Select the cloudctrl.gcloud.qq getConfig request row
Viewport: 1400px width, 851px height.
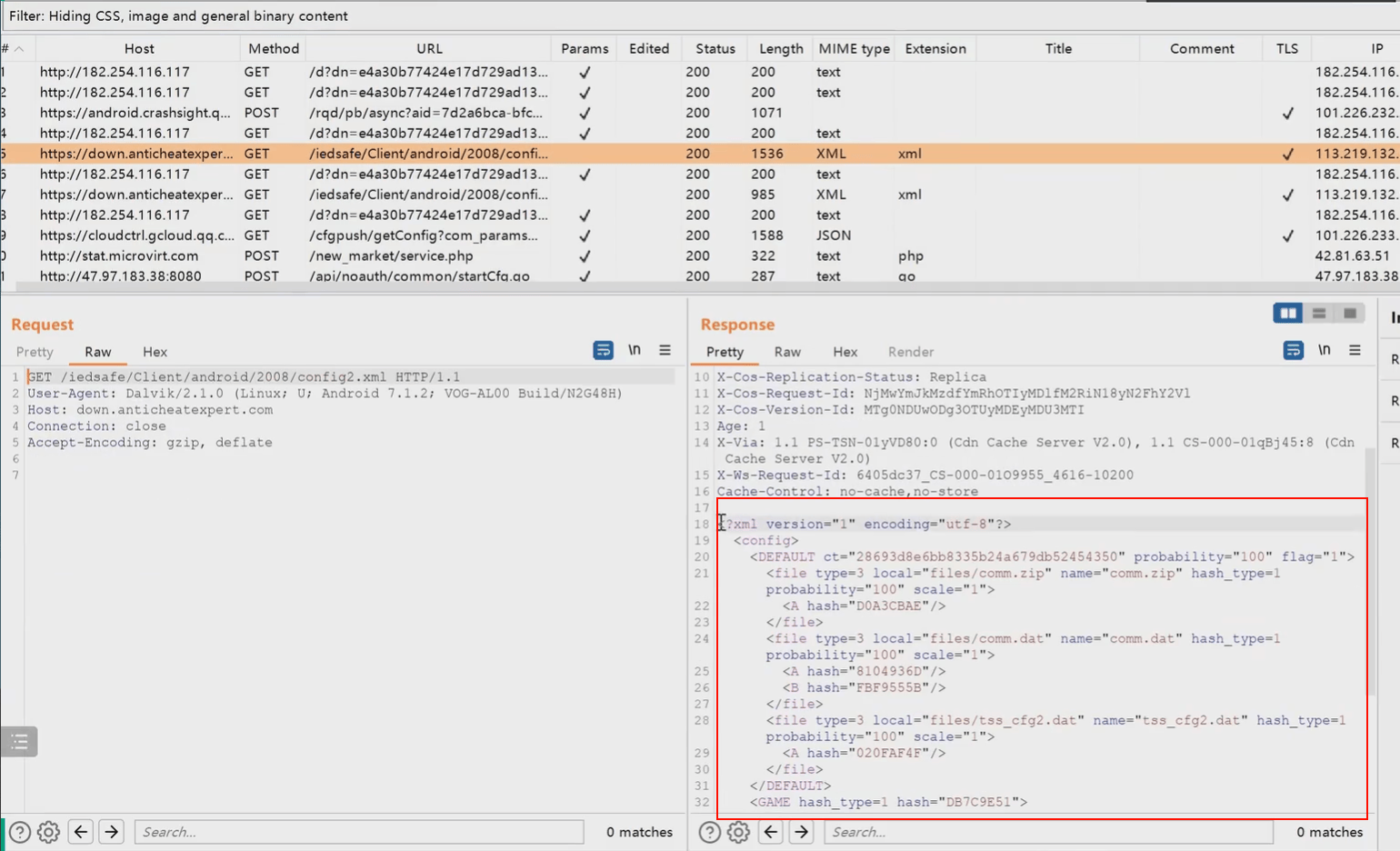click(700, 235)
